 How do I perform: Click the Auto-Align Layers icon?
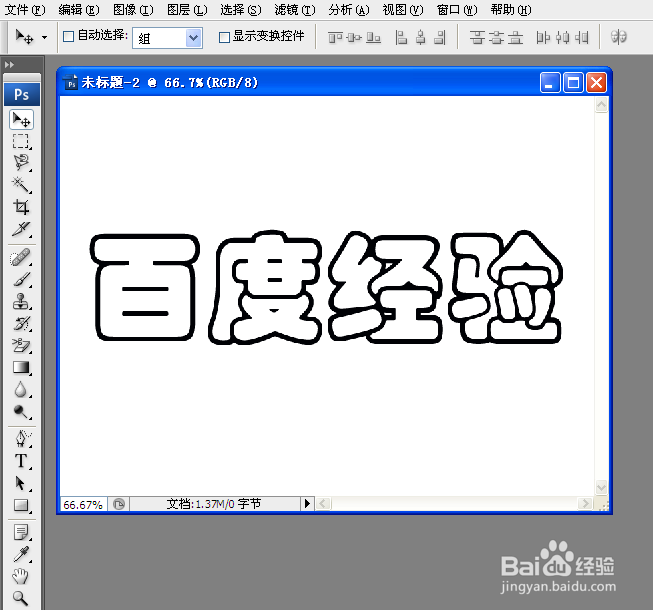(618, 37)
